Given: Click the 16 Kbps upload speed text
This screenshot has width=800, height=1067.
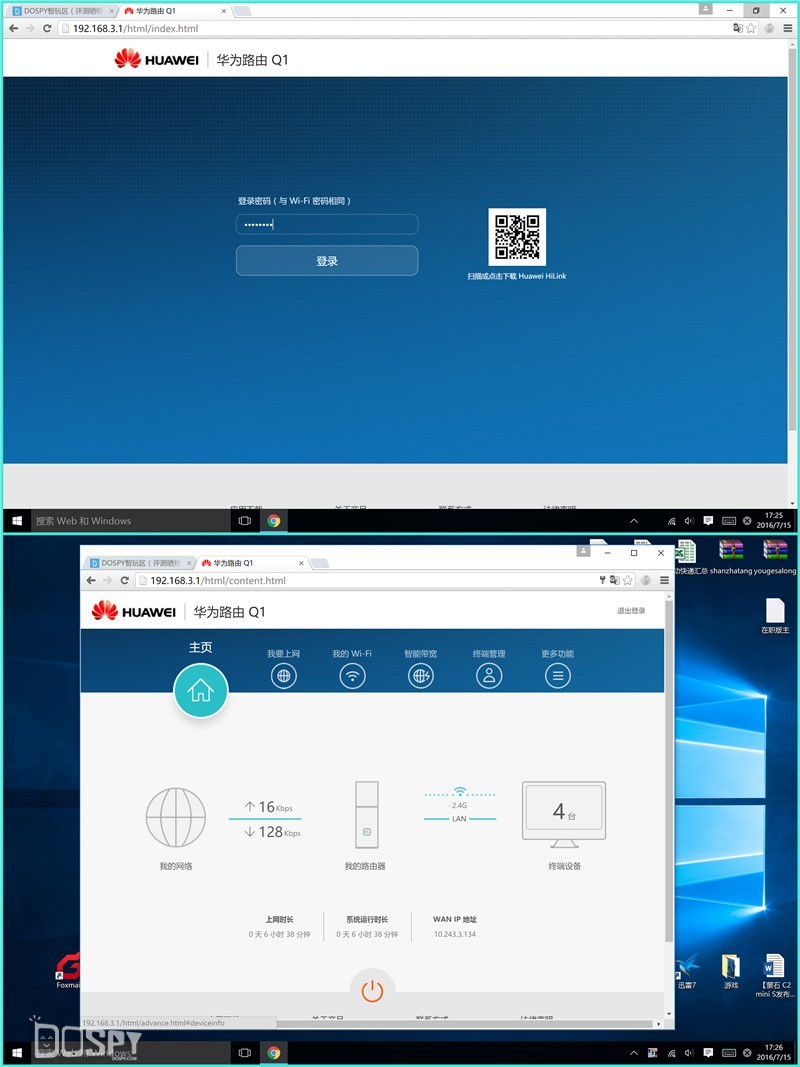Looking at the screenshot, I should [269, 807].
